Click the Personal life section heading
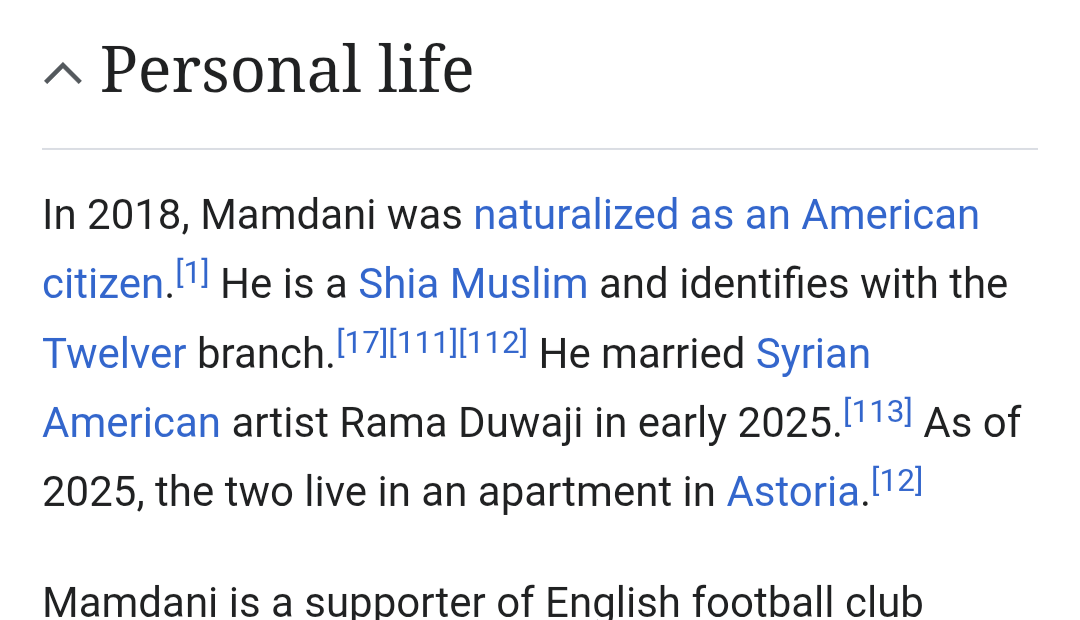Image resolution: width=1080 pixels, height=620 pixels. coord(287,69)
